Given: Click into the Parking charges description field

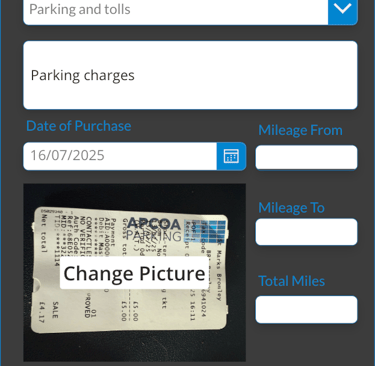Looking at the screenshot, I should point(190,75).
